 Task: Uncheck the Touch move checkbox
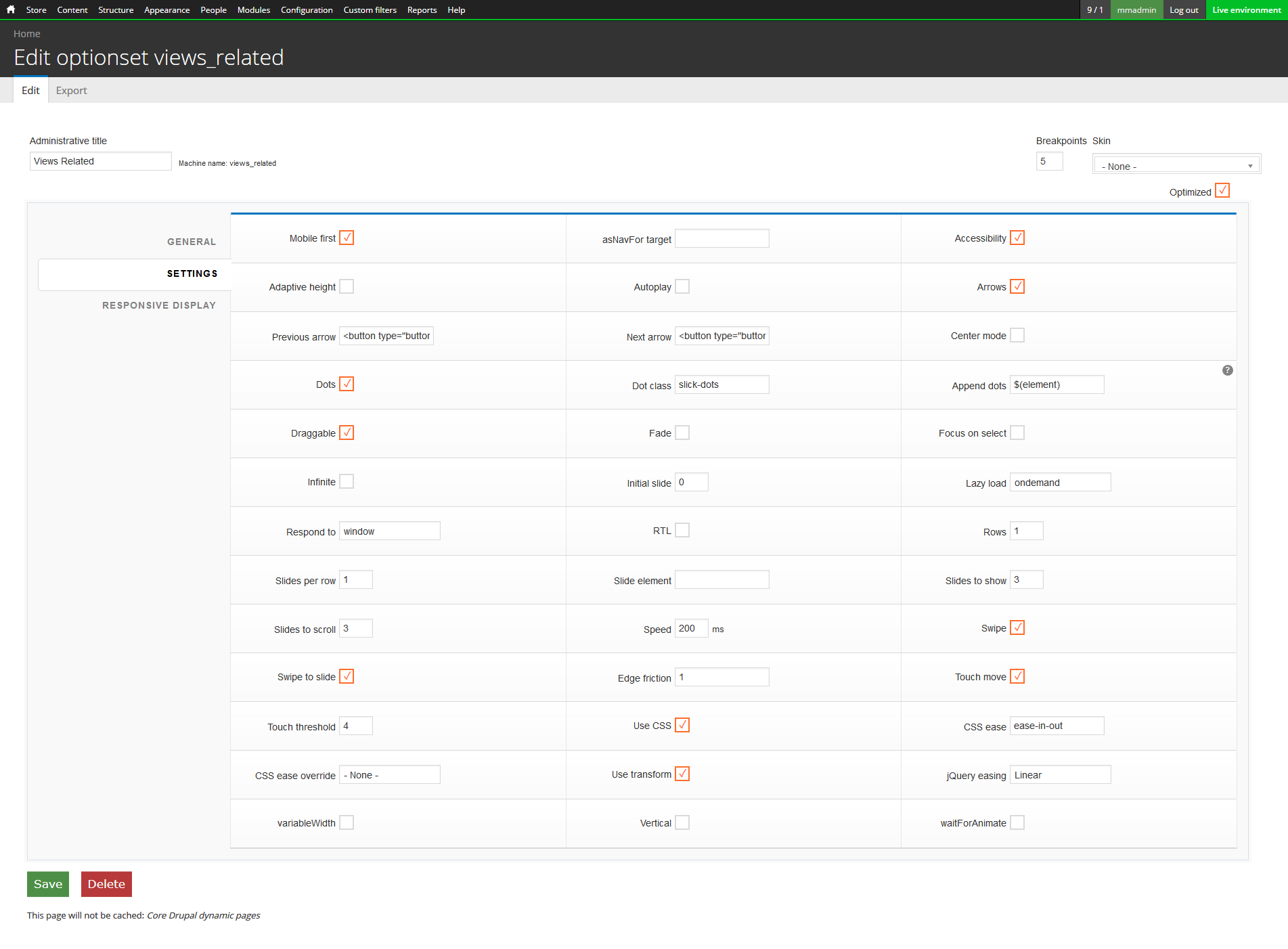coord(1017,676)
